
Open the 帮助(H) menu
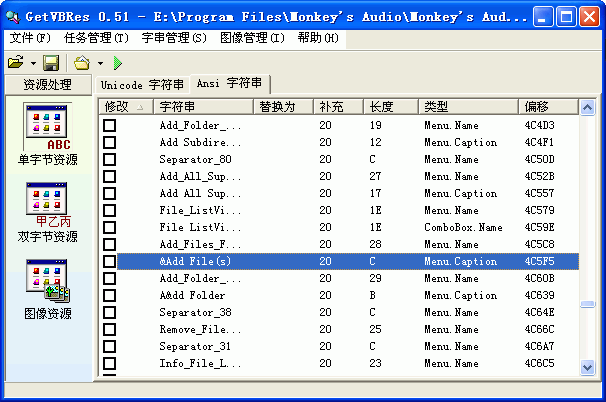pyautogui.click(x=318, y=38)
